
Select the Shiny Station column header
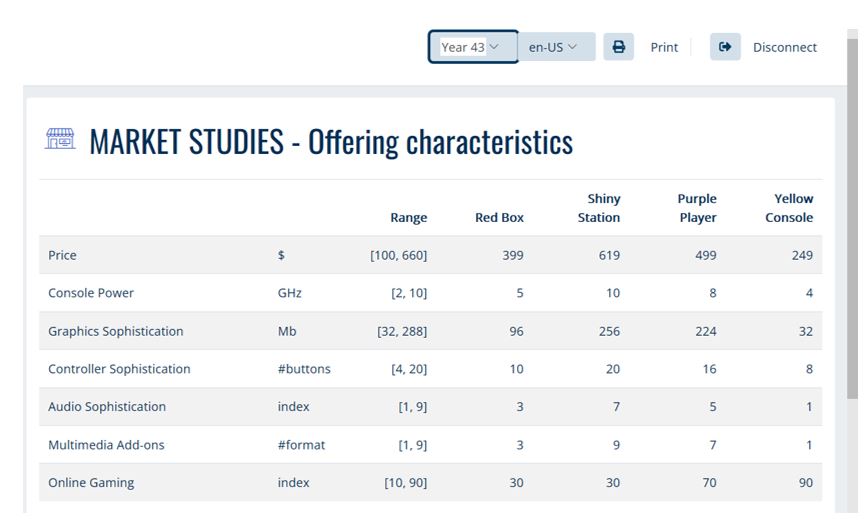pos(599,208)
